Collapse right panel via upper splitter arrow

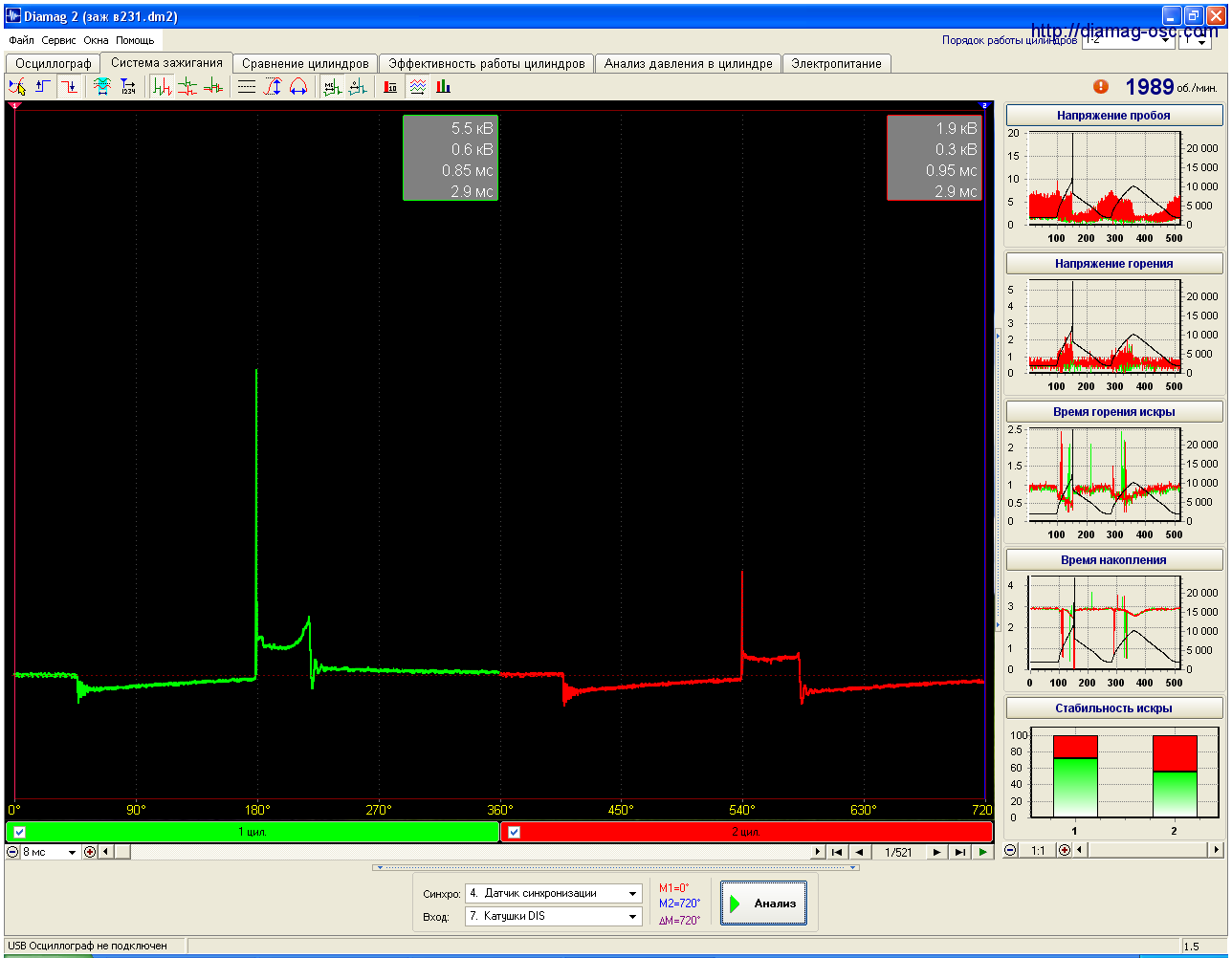tap(998, 336)
